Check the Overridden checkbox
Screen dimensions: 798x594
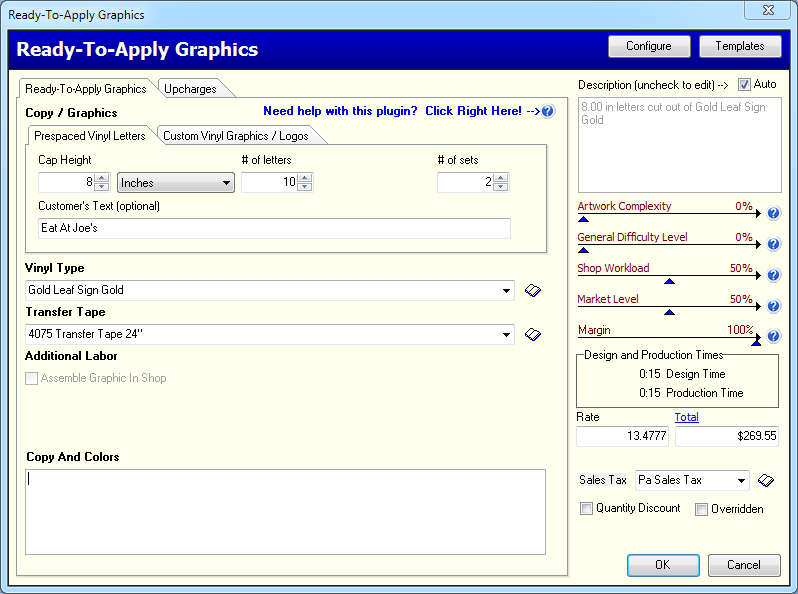pyautogui.click(x=701, y=509)
